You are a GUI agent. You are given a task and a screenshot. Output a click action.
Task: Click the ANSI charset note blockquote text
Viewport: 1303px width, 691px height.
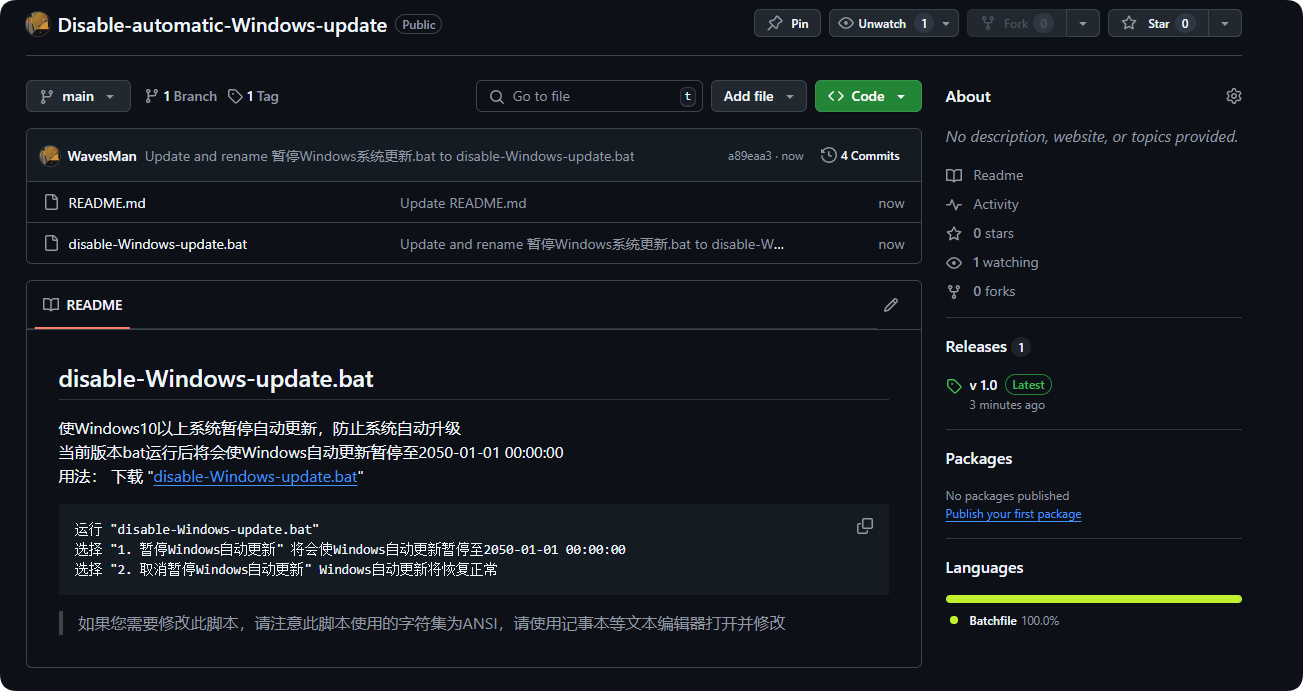click(x=432, y=623)
